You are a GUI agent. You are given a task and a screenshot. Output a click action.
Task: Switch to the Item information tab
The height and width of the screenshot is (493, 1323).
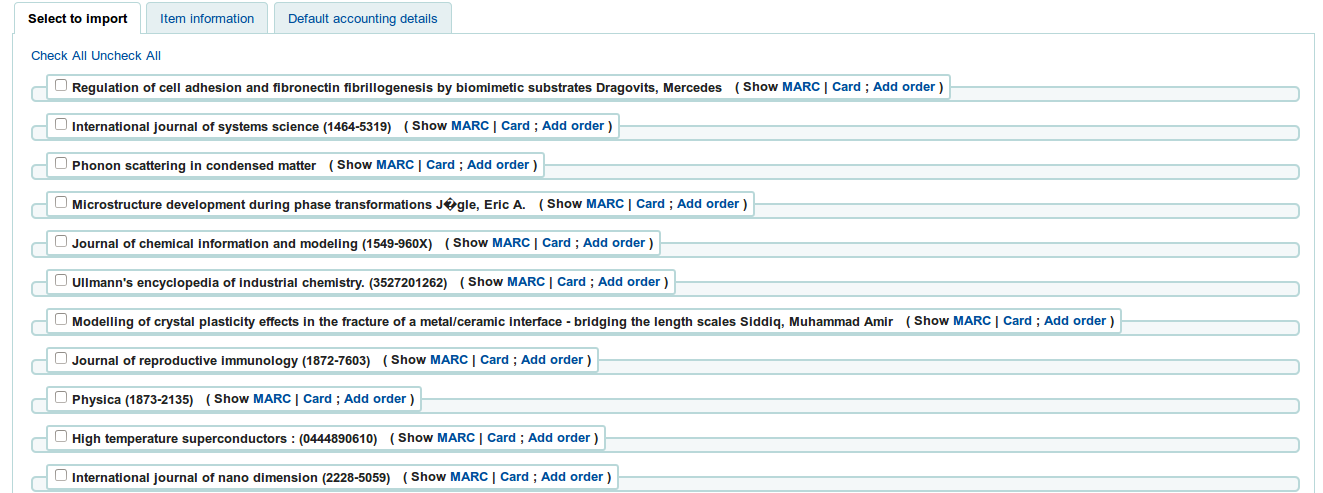click(x=207, y=19)
